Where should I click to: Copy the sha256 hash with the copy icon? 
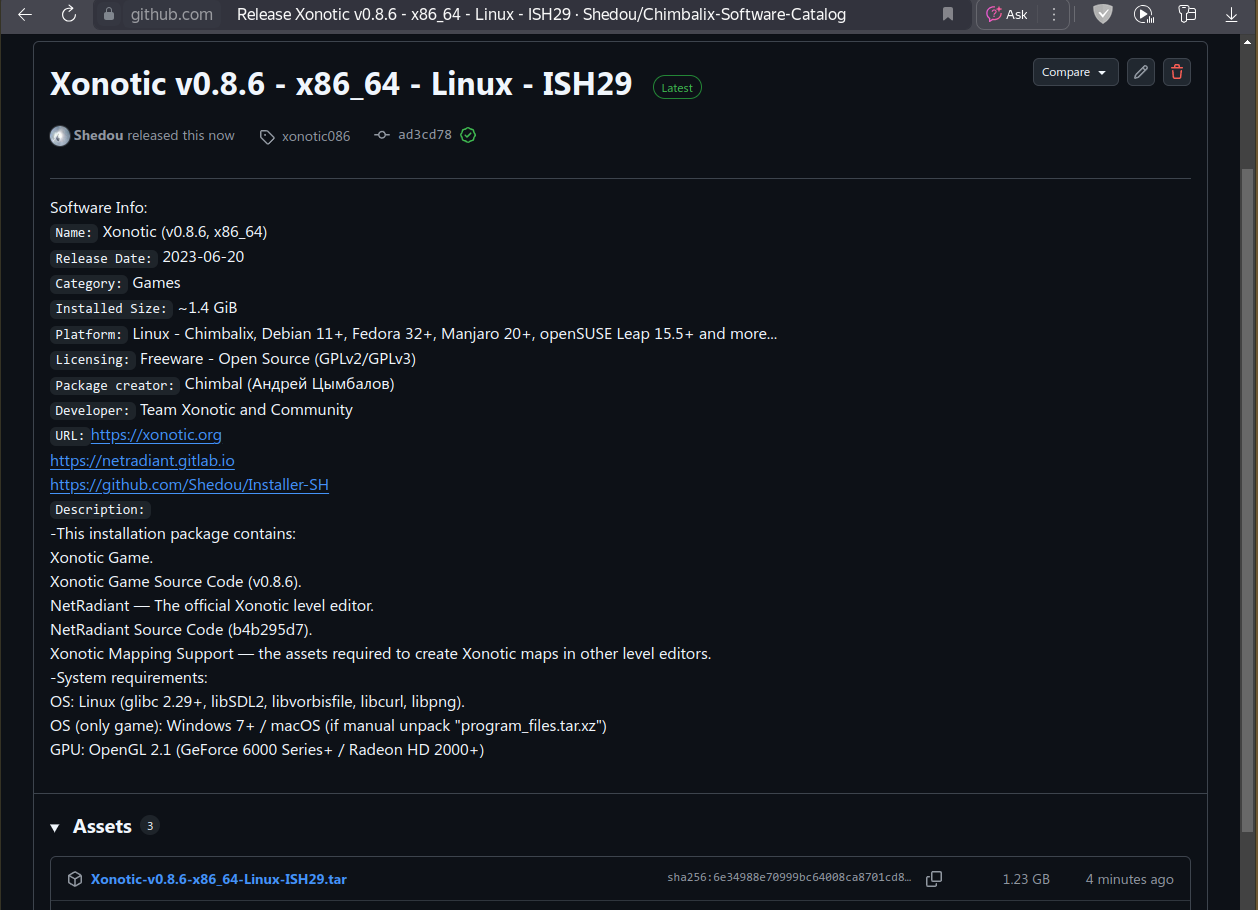coord(934,879)
